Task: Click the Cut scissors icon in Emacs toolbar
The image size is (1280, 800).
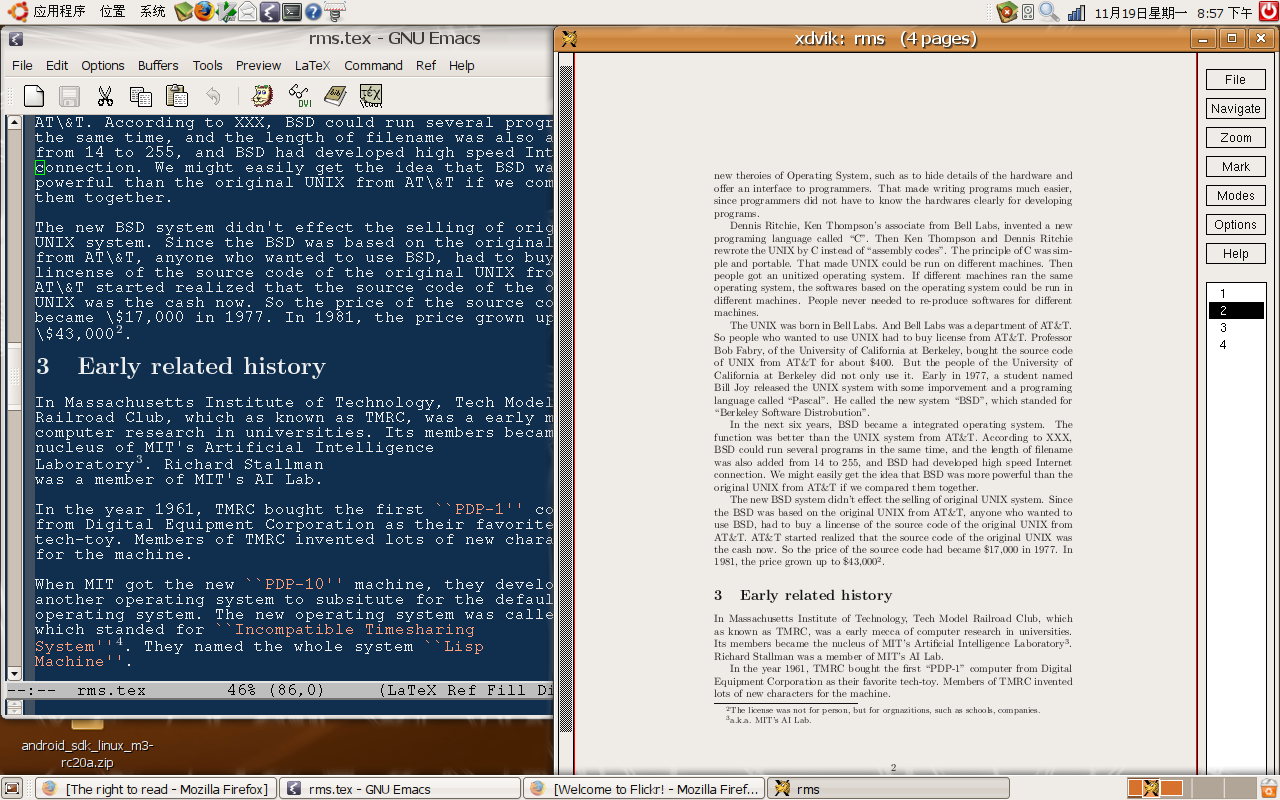Action: pos(105,96)
